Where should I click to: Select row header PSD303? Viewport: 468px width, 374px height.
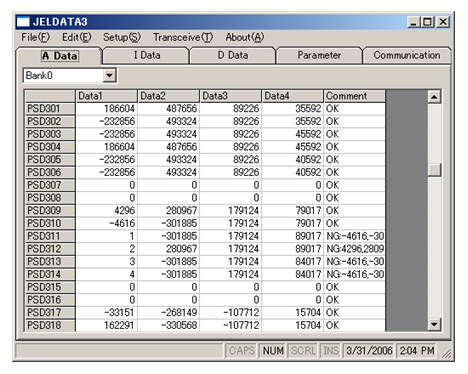click(x=50, y=134)
